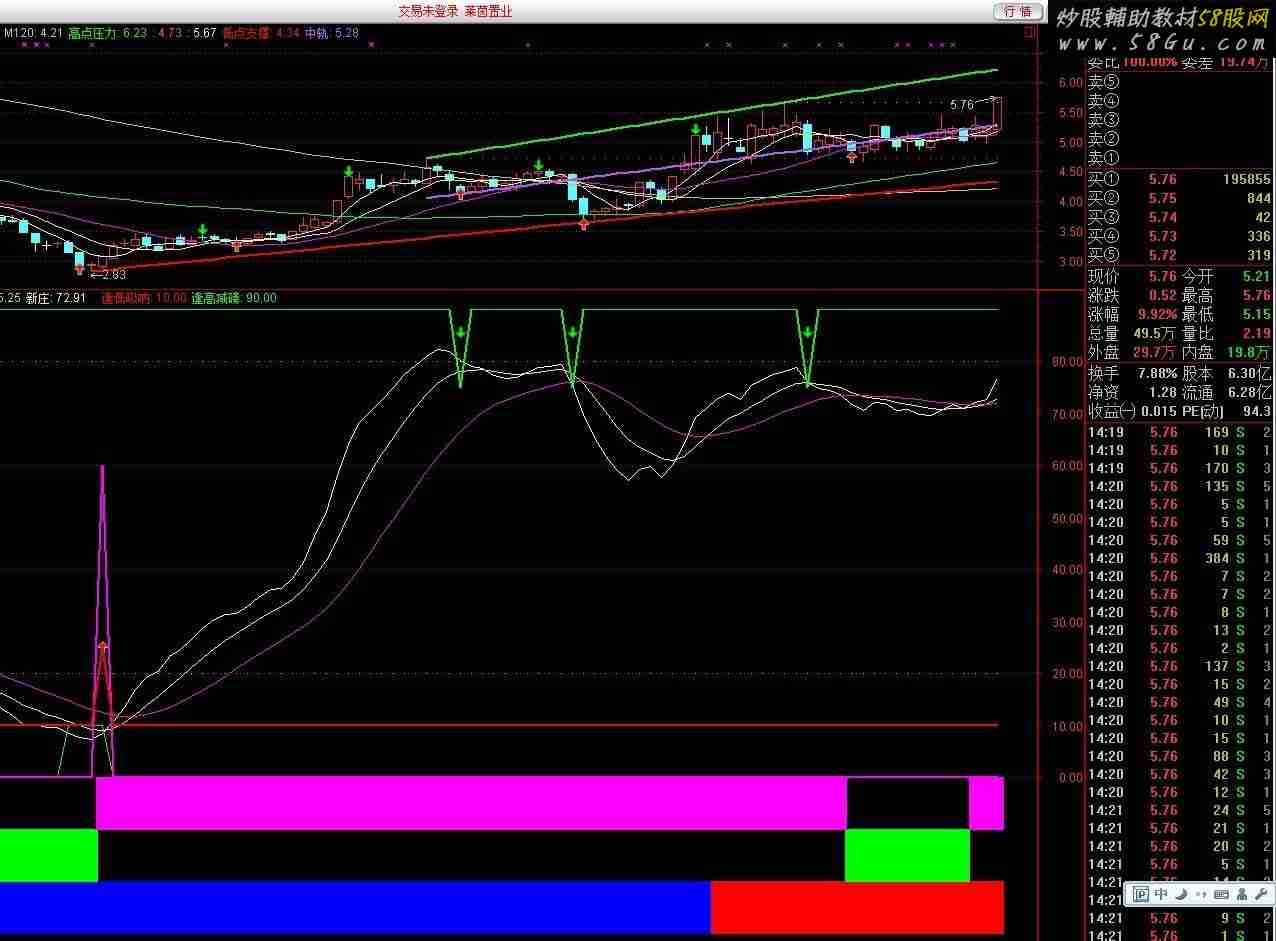Toggle IME punctuation mode icon
This screenshot has height=941, width=1276.
pyautogui.click(x=1201, y=894)
